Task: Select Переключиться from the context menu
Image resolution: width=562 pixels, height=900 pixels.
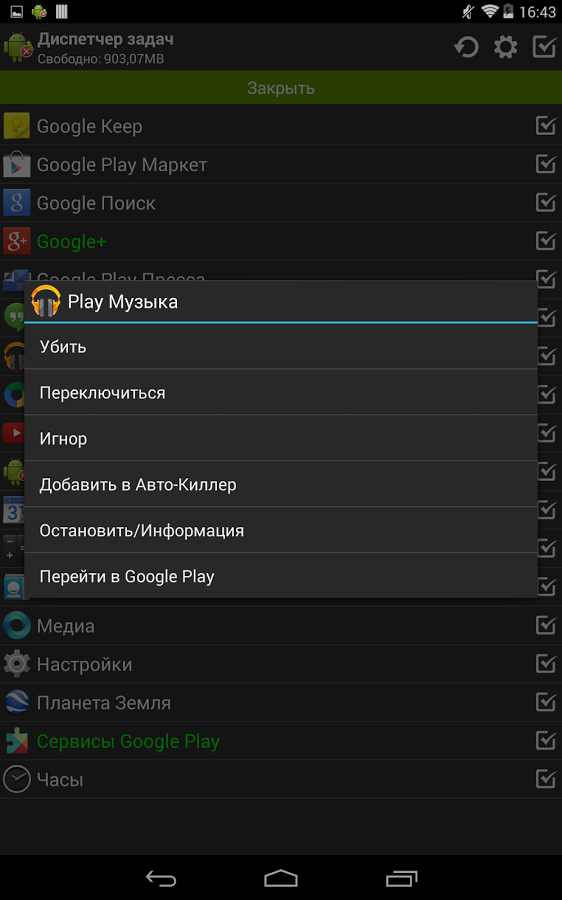Action: (x=281, y=393)
